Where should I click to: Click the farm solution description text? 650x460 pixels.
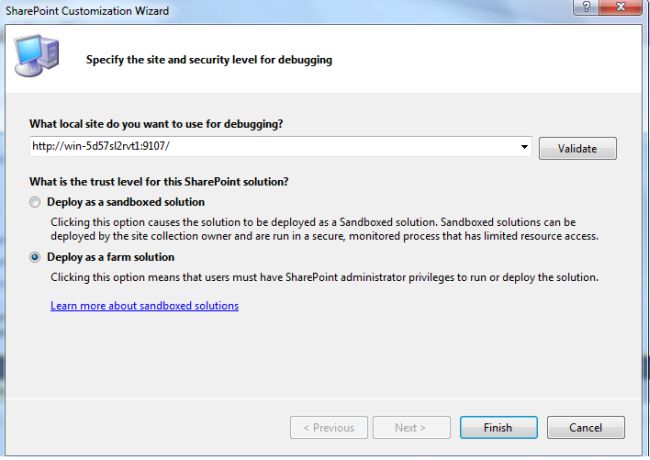click(324, 277)
